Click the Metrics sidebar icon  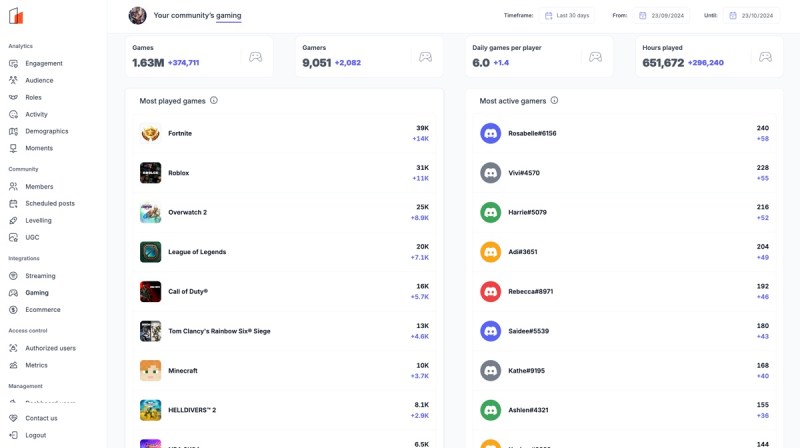pos(13,365)
